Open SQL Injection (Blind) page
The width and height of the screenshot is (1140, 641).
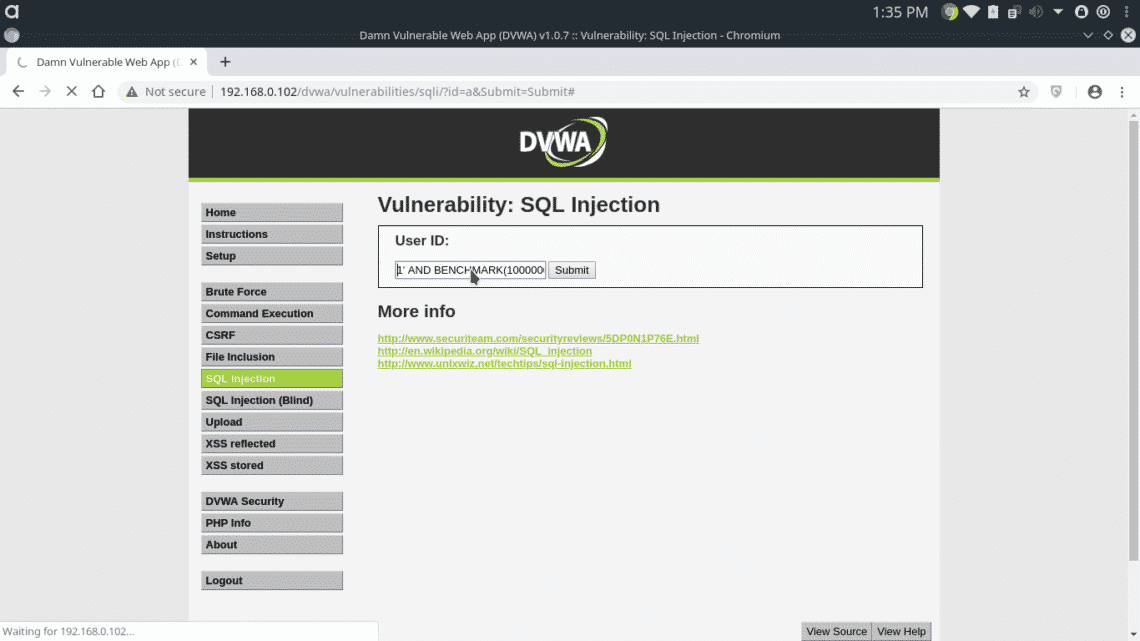(x=272, y=400)
